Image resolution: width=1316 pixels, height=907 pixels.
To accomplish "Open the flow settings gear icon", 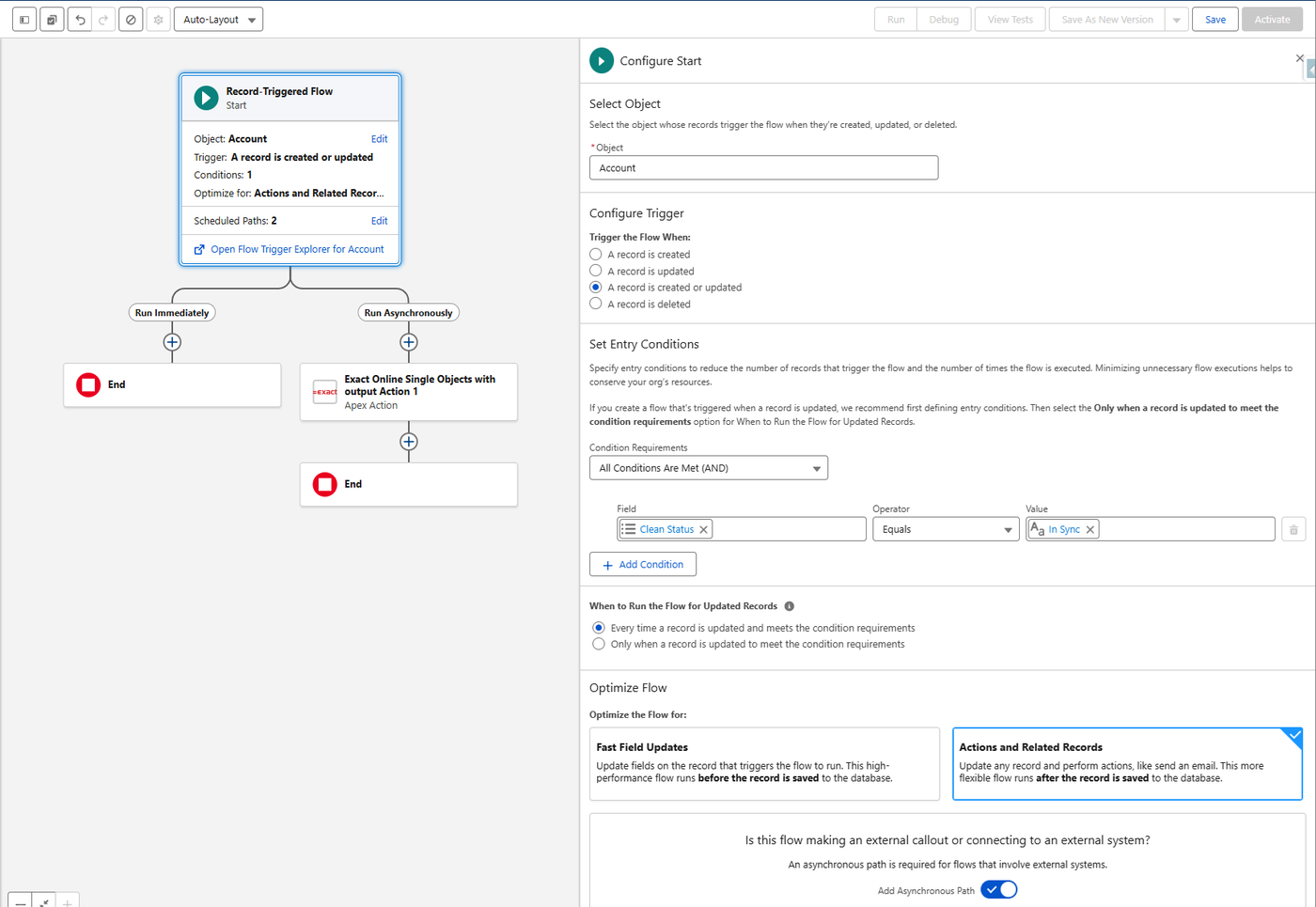I will [158, 20].
